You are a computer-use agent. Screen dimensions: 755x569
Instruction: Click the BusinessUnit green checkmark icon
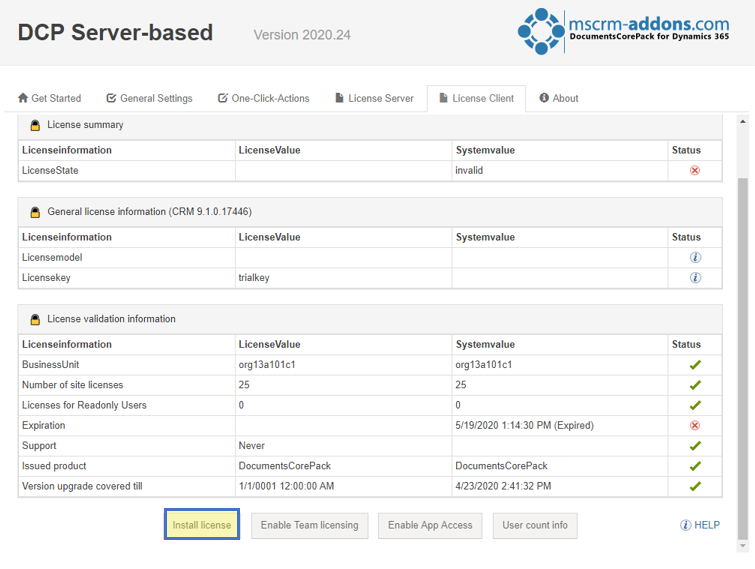pyautogui.click(x=695, y=365)
